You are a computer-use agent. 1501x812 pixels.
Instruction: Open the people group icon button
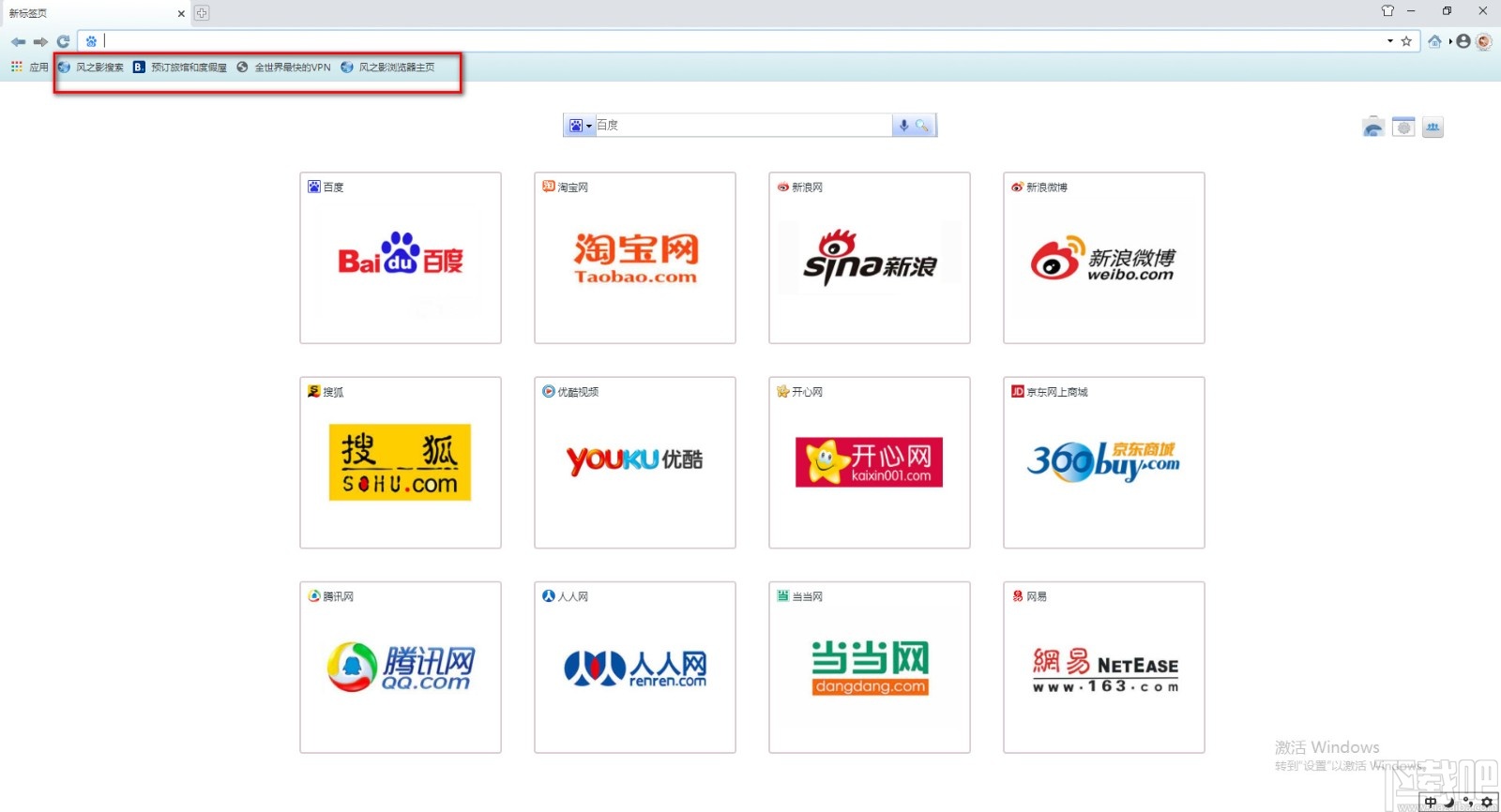[x=1433, y=128]
